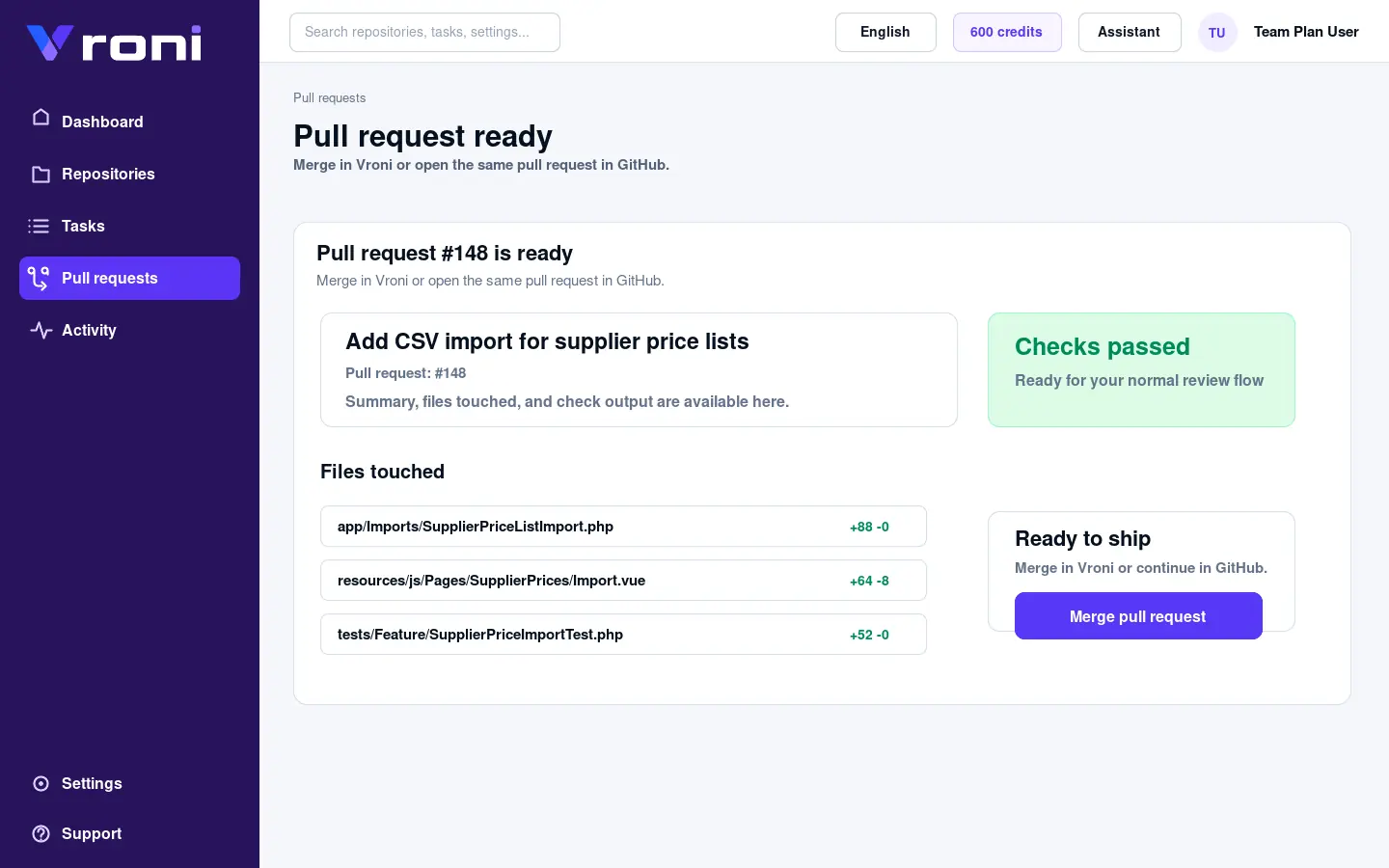
Task: Click the Settings gear icon
Action: point(41,783)
